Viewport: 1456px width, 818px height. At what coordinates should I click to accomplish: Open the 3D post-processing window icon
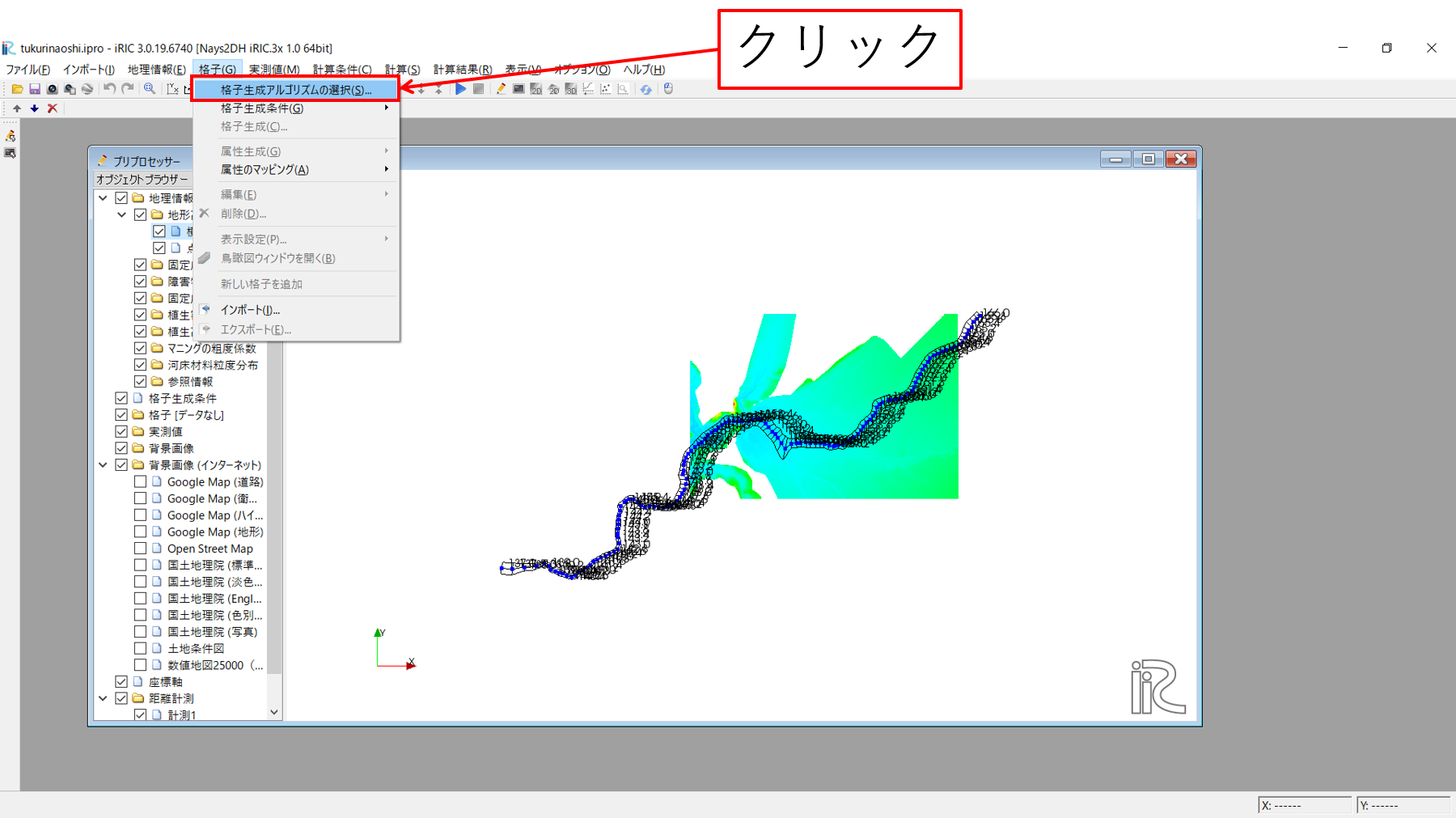tap(570, 89)
